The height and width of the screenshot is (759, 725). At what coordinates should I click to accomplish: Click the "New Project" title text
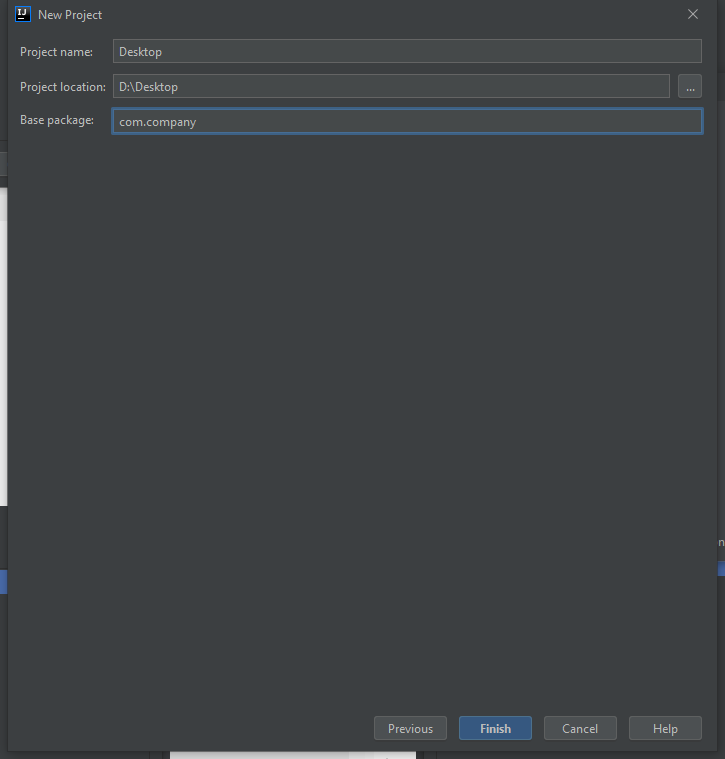click(x=70, y=15)
